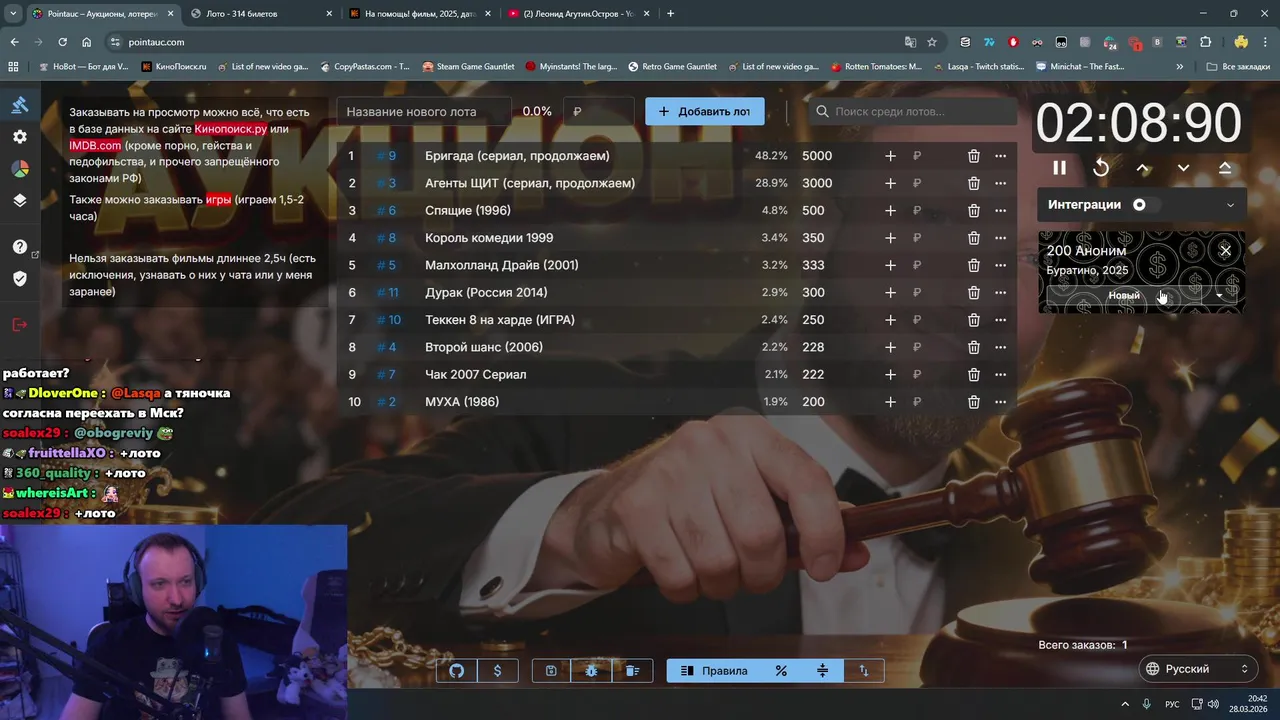This screenshot has height=720, width=1280.
Task: Open more options for Теккен 8 lot
Action: (1000, 320)
